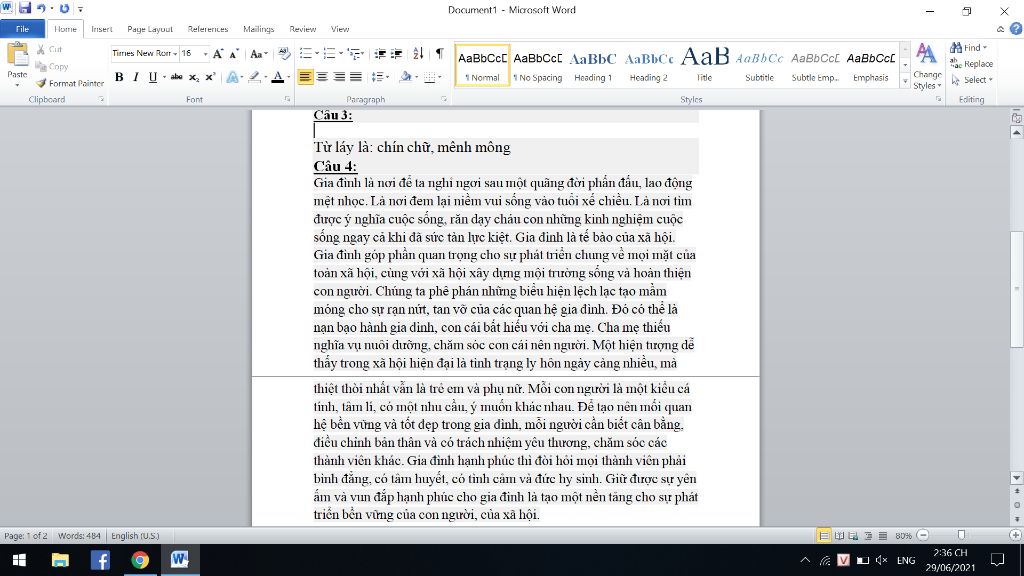Click English (U.S.) language indicator
This screenshot has width=1024, height=576.
(x=135, y=536)
